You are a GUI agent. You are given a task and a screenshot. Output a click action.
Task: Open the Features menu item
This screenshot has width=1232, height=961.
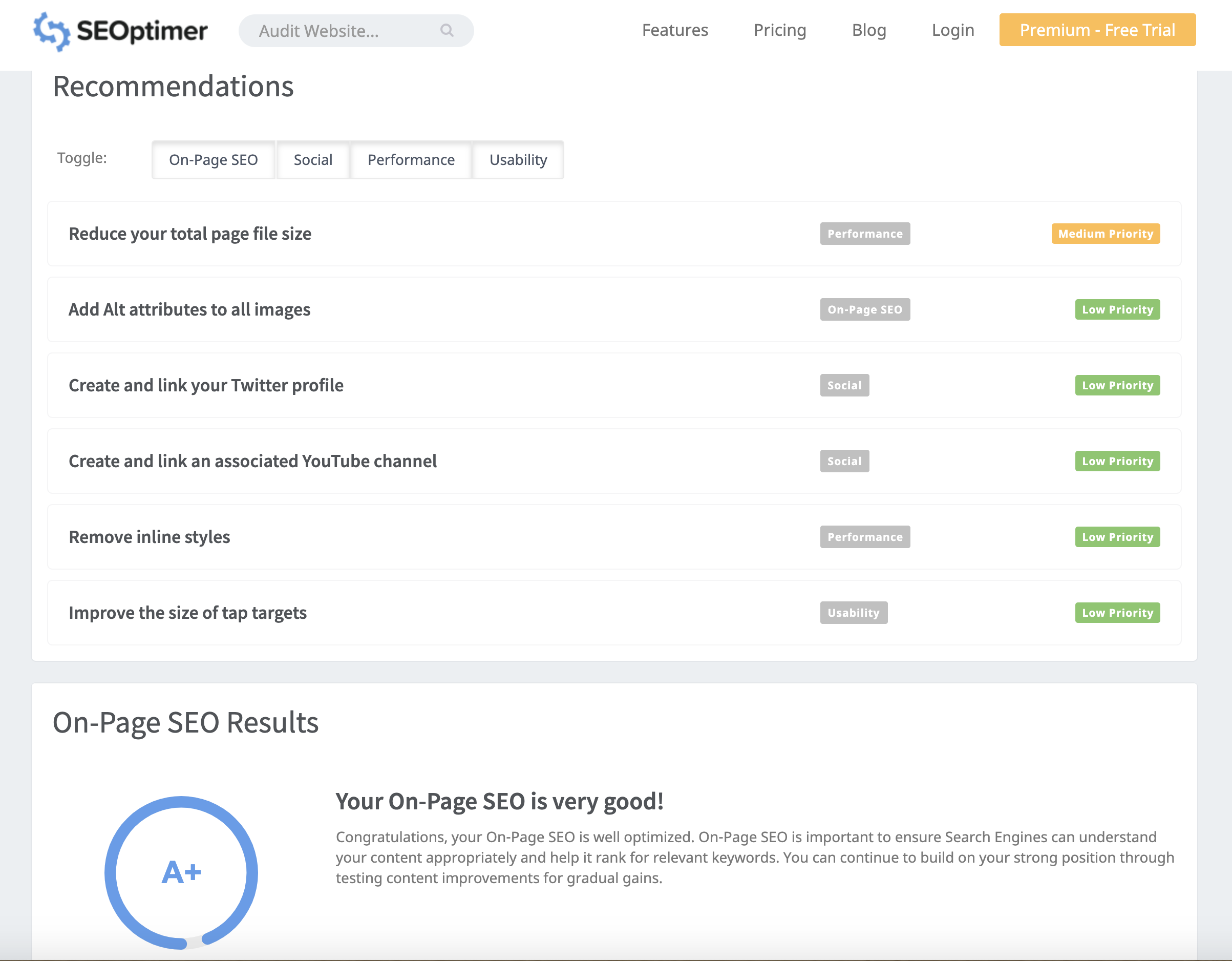tap(675, 30)
